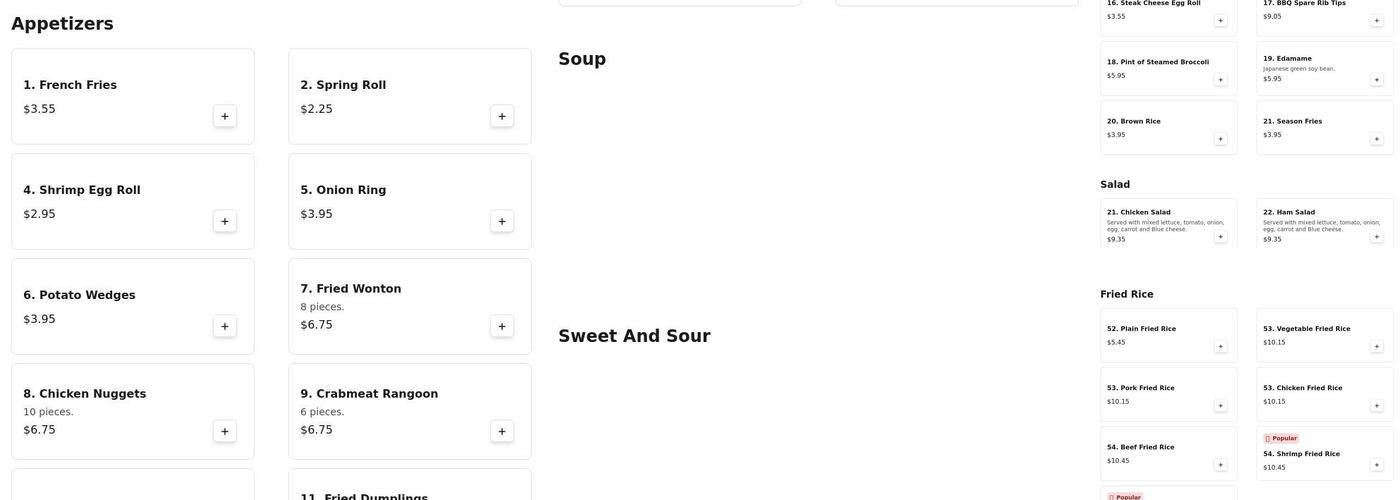The height and width of the screenshot is (500, 1400).
Task: Tap the add icon for Fried Wonton
Action: (x=502, y=326)
